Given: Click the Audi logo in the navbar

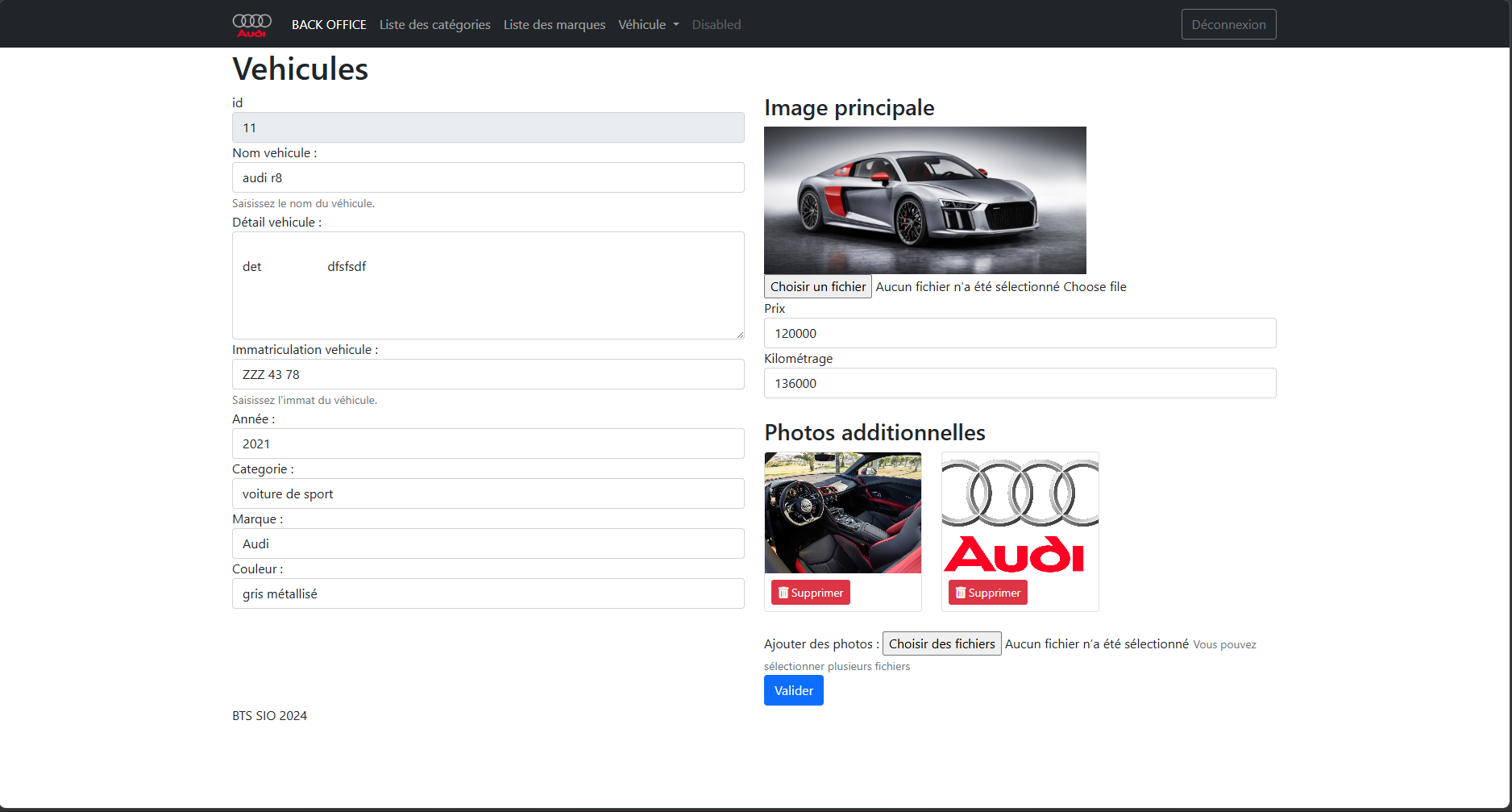Looking at the screenshot, I should tap(252, 25).
